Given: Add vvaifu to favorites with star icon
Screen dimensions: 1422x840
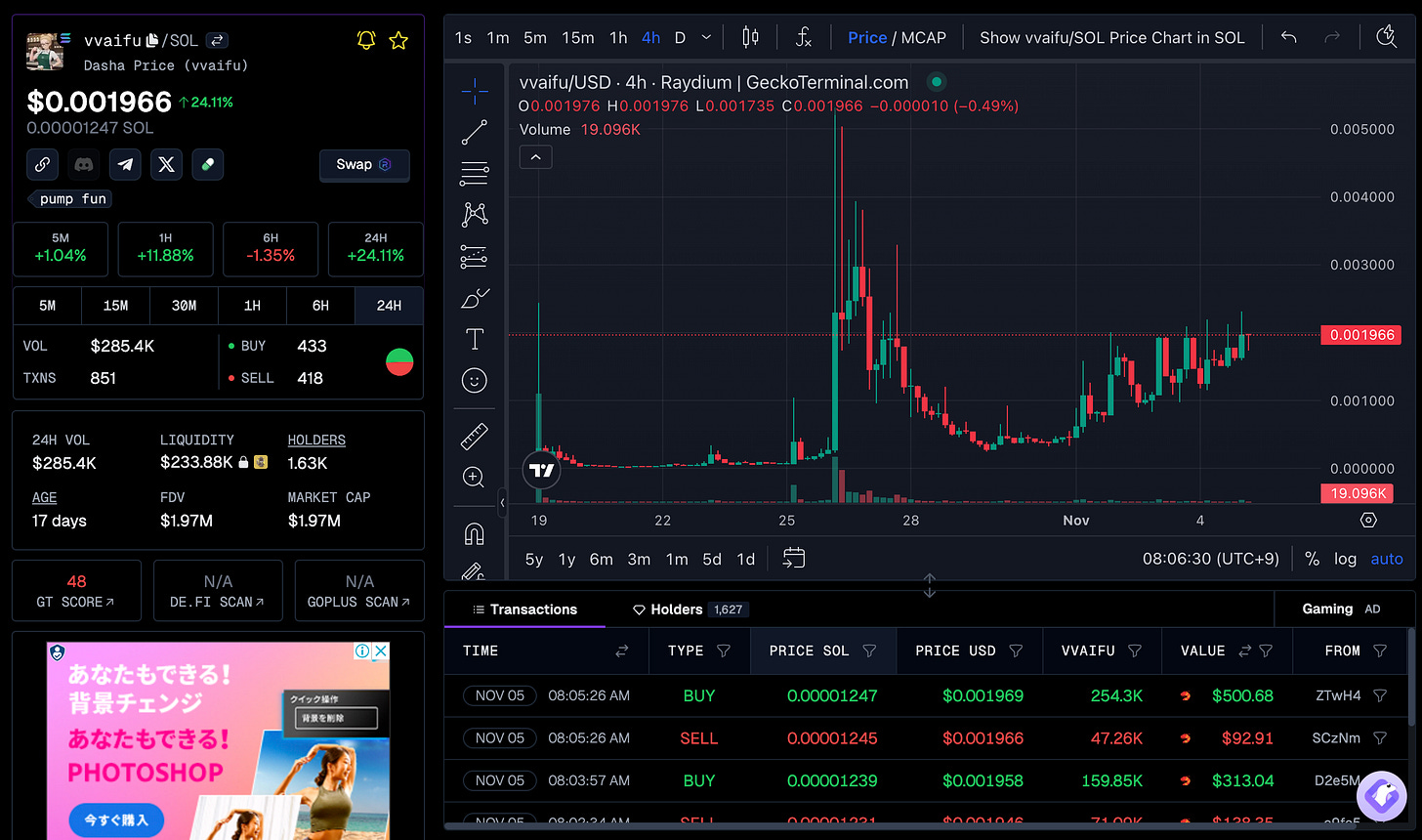Looking at the screenshot, I should 398,40.
